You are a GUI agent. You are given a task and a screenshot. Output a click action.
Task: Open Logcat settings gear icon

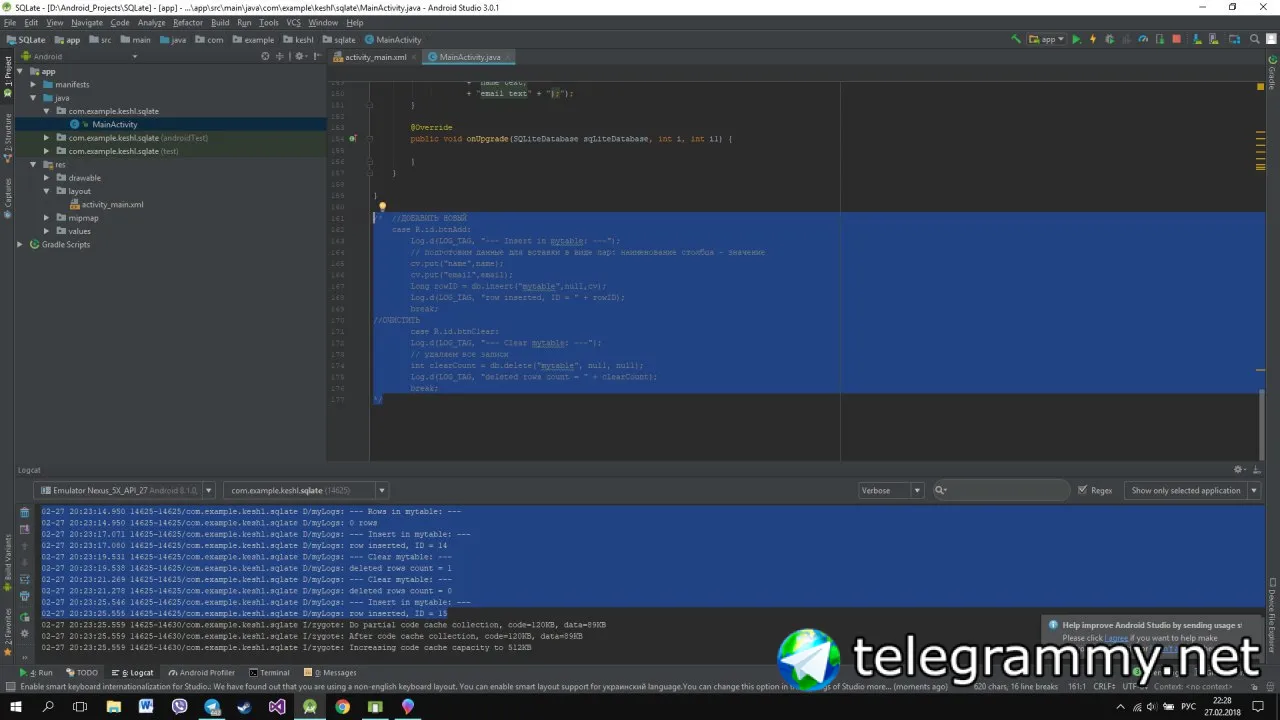point(1238,469)
